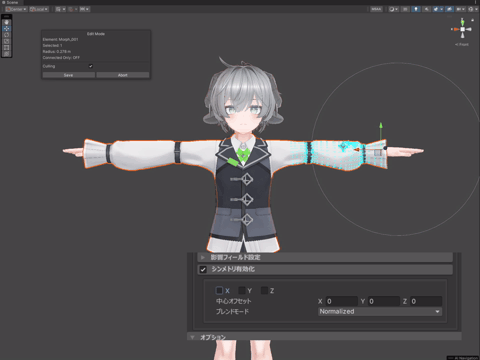Screen dimensions: 480x360
Task: Enable the Y symmetry axis checkbox
Action: tap(242, 291)
